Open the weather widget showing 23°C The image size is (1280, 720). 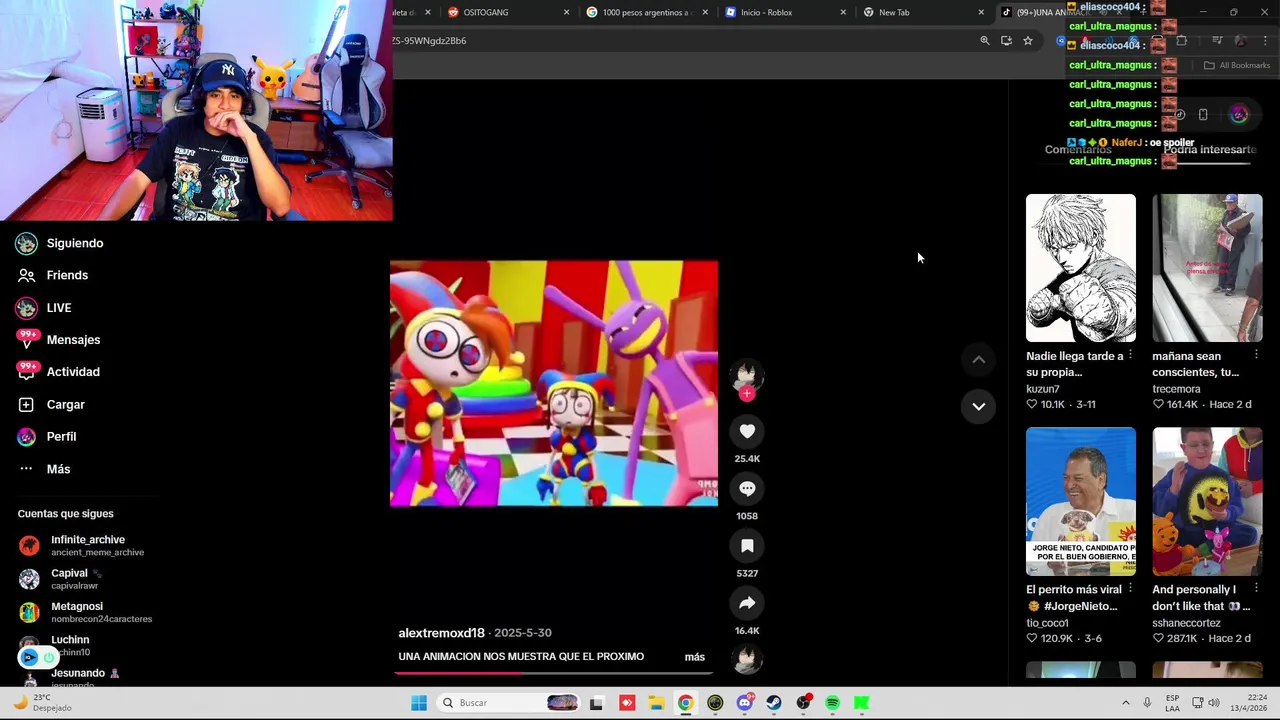[42, 702]
